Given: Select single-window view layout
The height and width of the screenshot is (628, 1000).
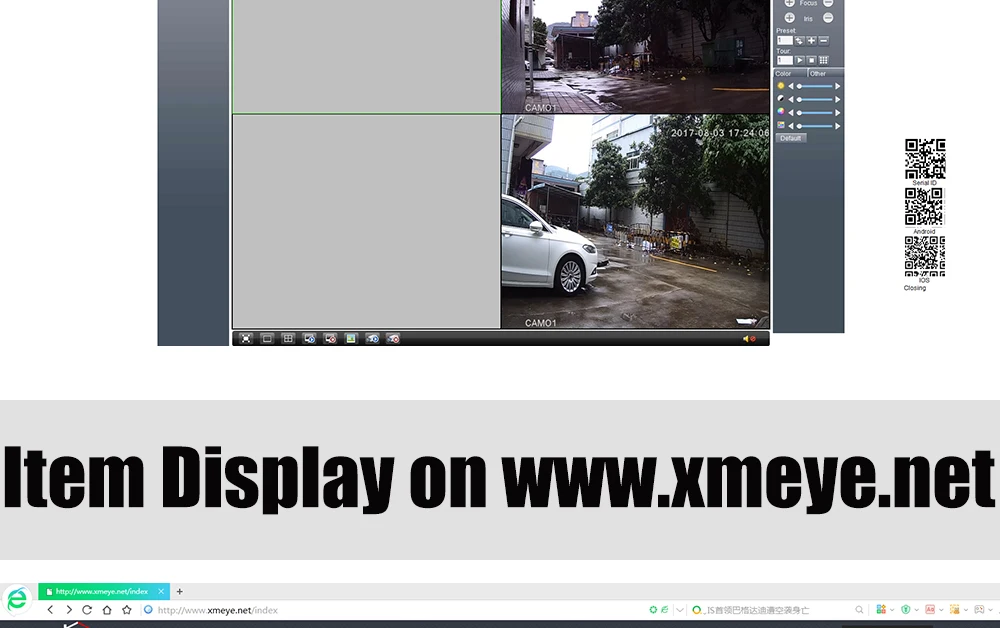Looking at the screenshot, I should coord(267,339).
